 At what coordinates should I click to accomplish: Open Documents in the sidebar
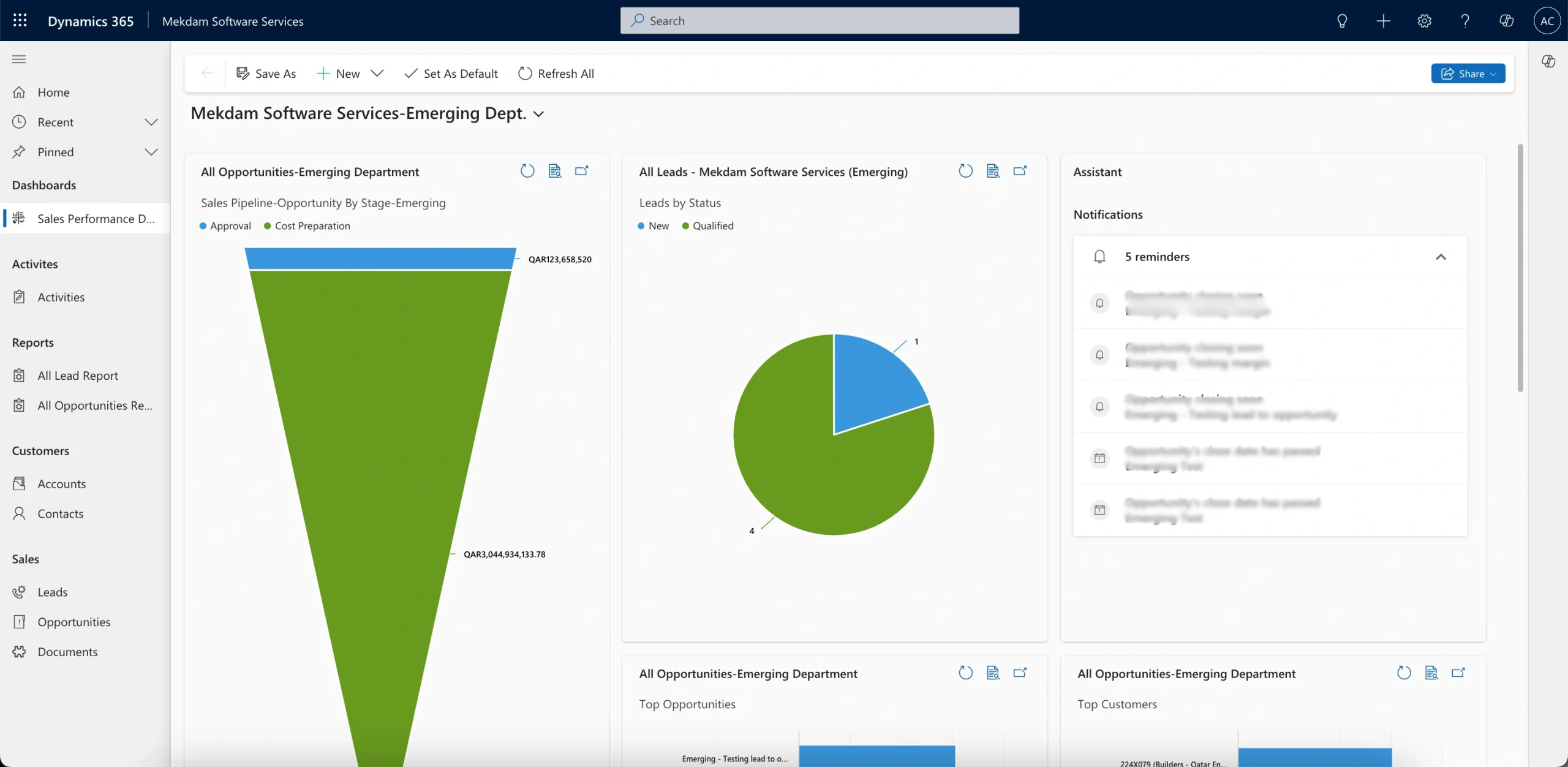pyautogui.click(x=85, y=652)
